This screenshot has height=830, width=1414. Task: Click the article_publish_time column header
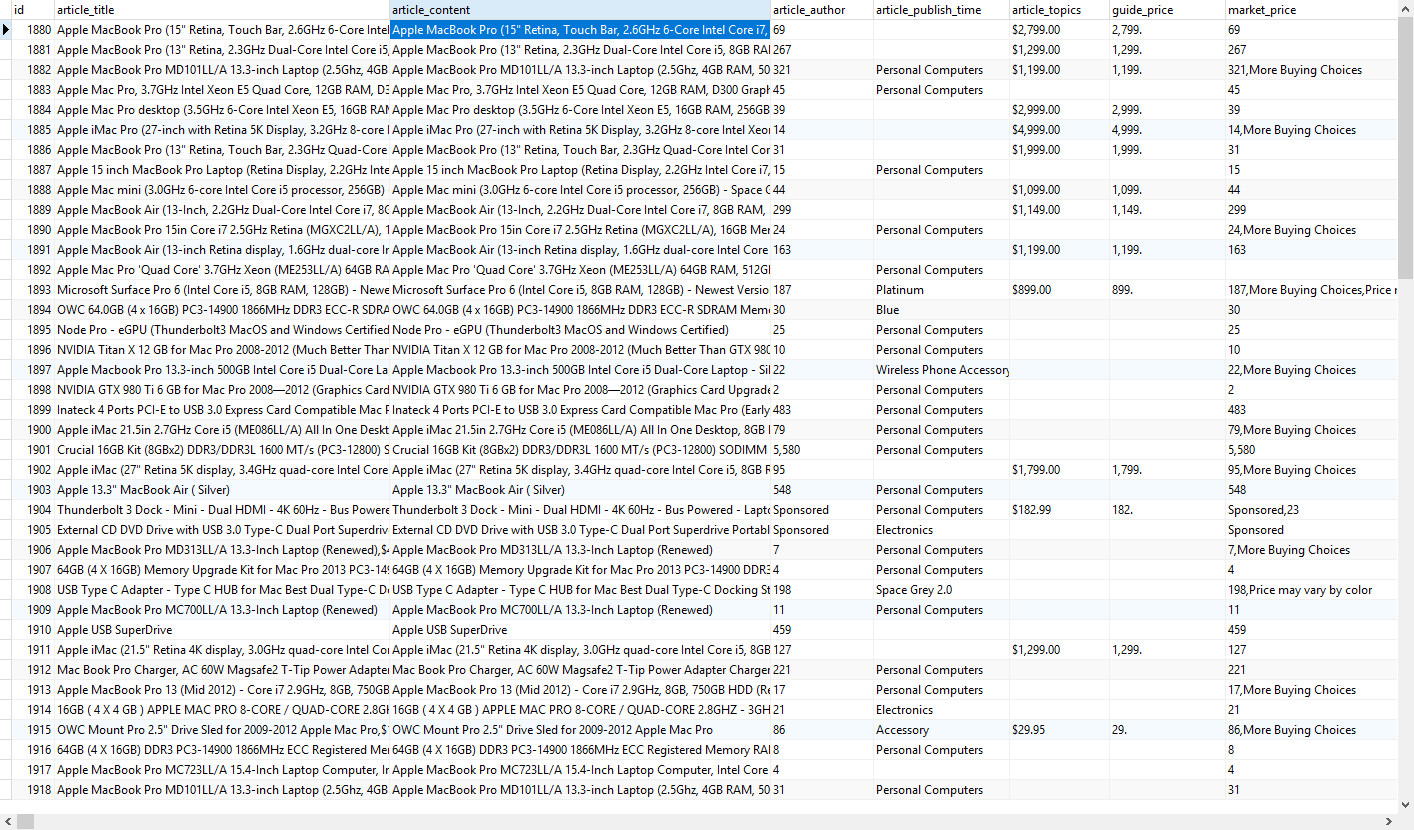941,10
